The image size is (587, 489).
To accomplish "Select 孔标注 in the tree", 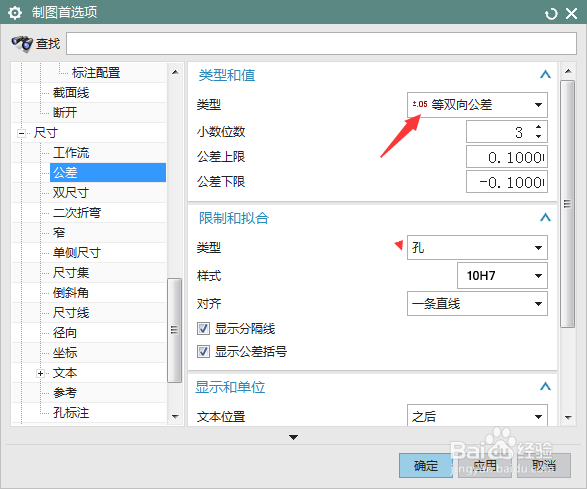I will pyautogui.click(x=71, y=413).
